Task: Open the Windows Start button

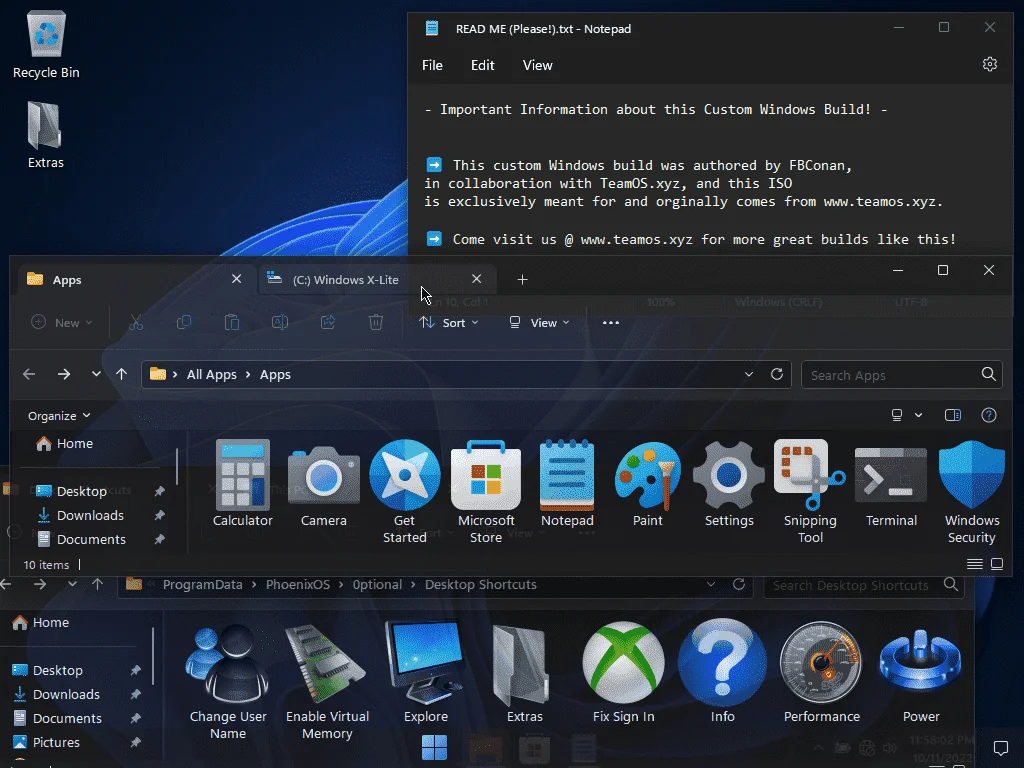Action: tap(434, 747)
